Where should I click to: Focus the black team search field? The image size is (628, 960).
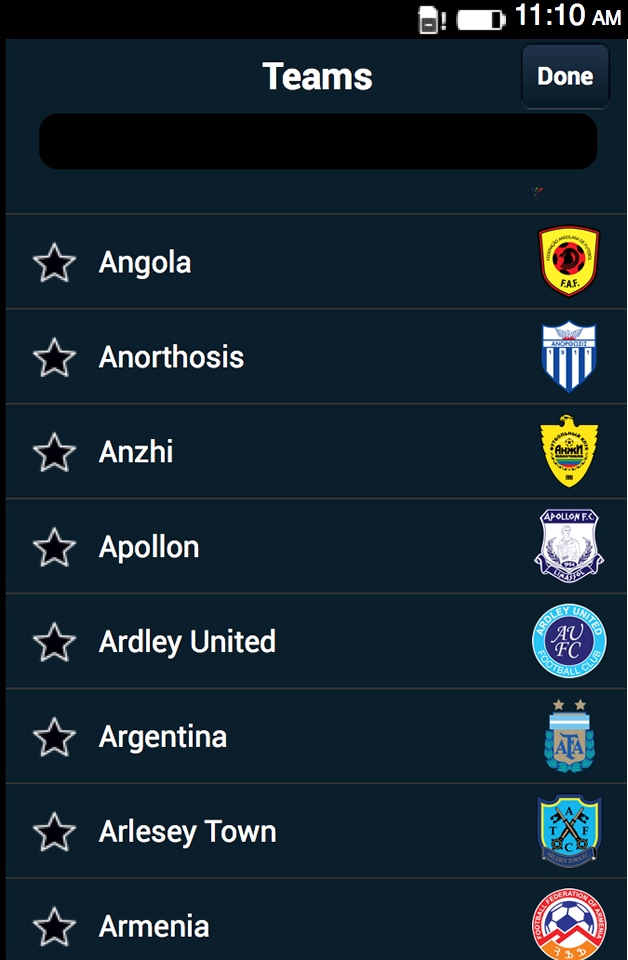(x=318, y=141)
